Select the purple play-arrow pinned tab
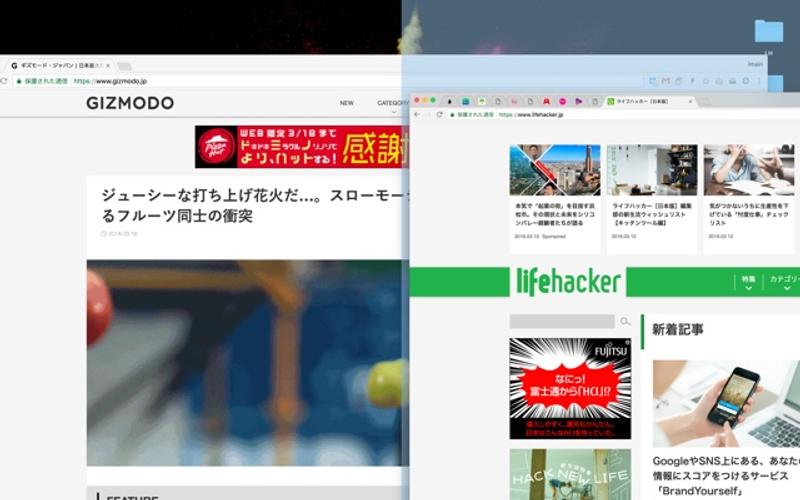 click(x=579, y=102)
